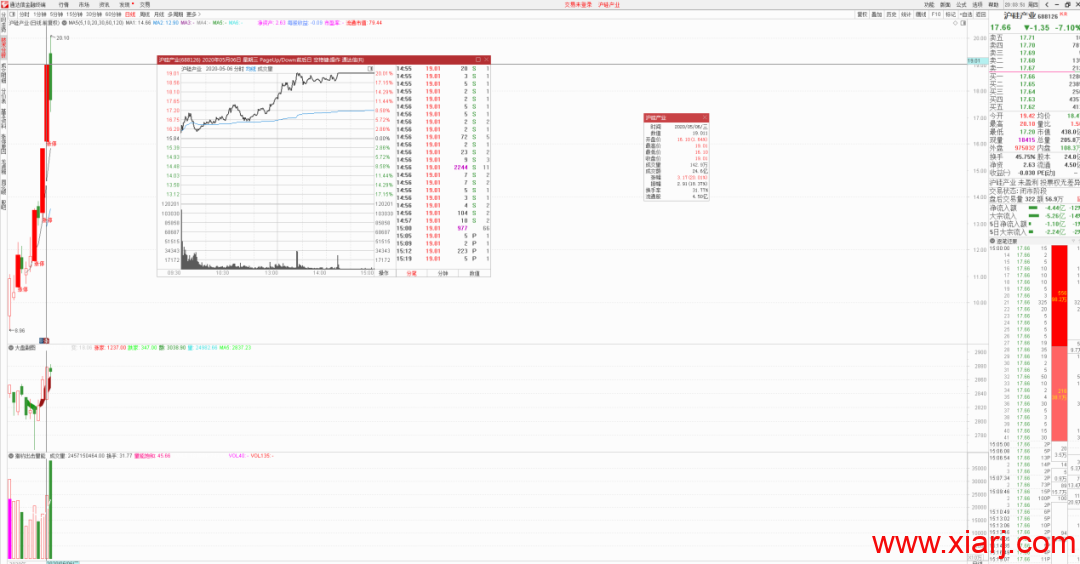Toggle the side panel icon above price axis

pyautogui.click(x=963, y=23)
